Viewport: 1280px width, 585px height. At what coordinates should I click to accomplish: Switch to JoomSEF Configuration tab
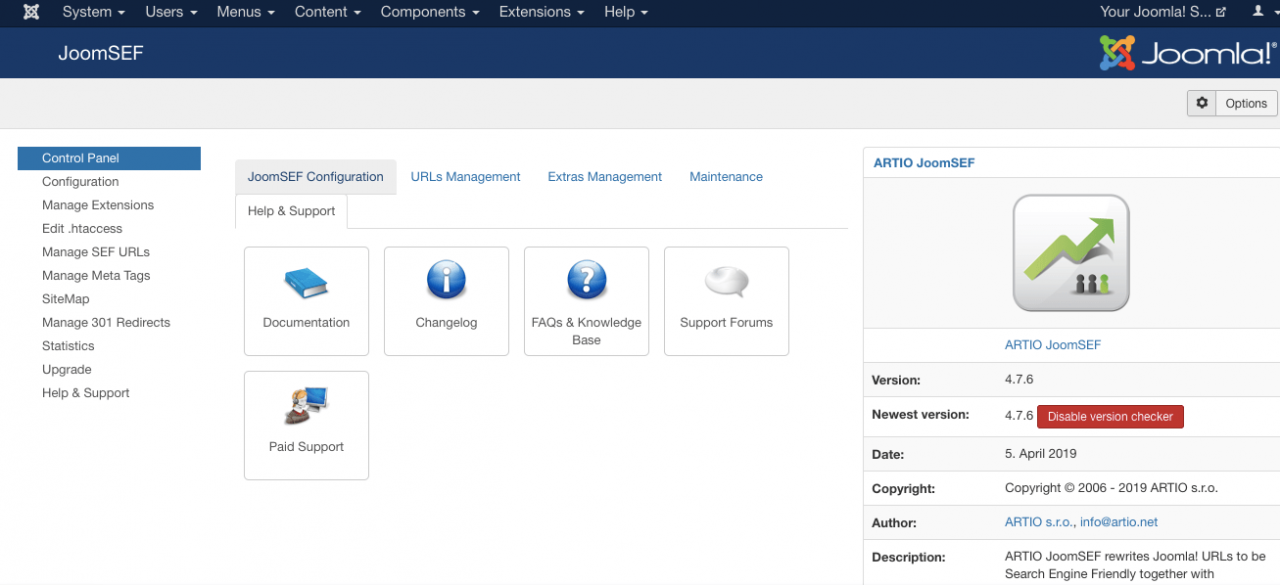pos(316,177)
